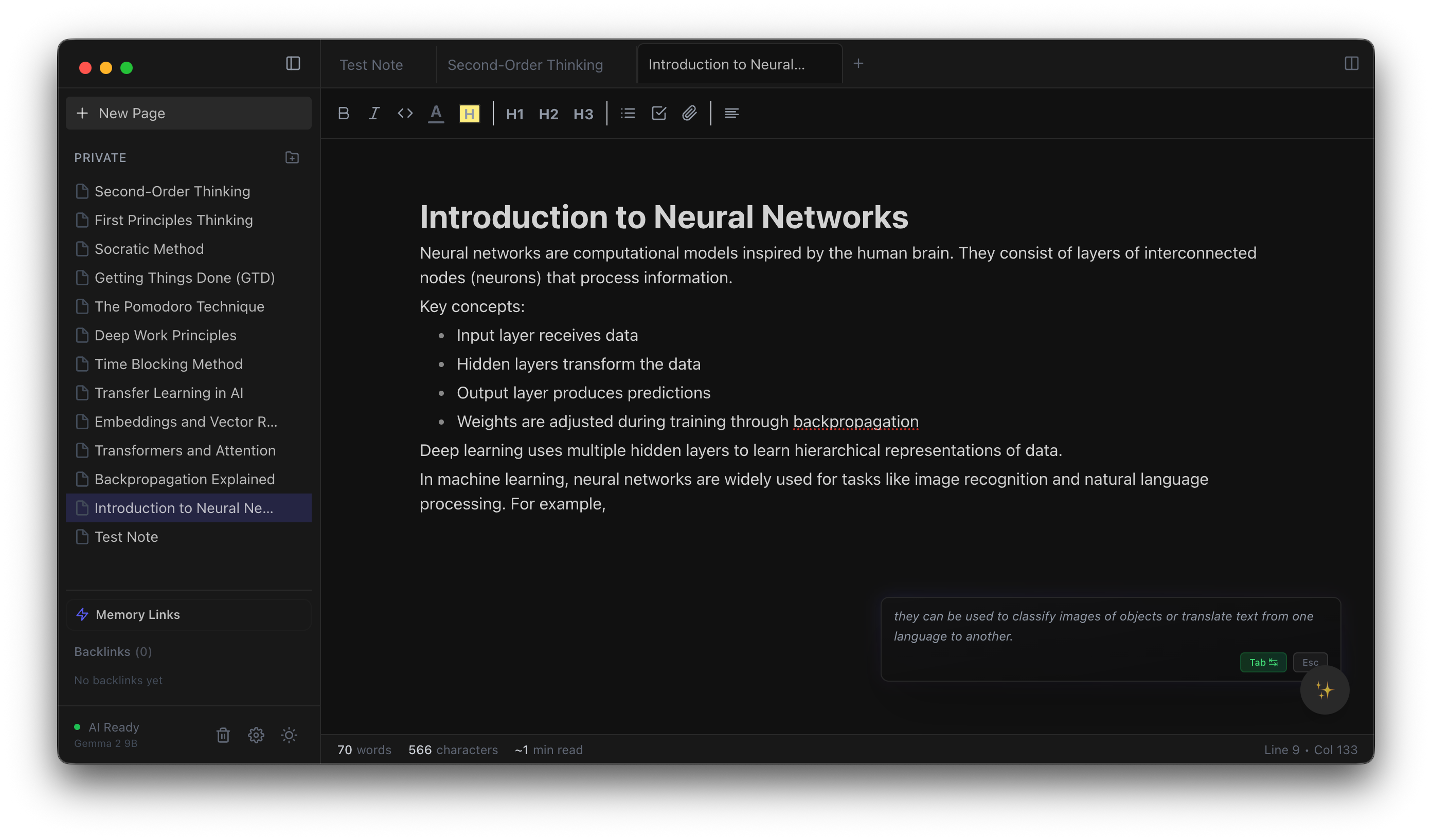
Task: Toggle light/dark theme sun icon
Action: click(289, 735)
